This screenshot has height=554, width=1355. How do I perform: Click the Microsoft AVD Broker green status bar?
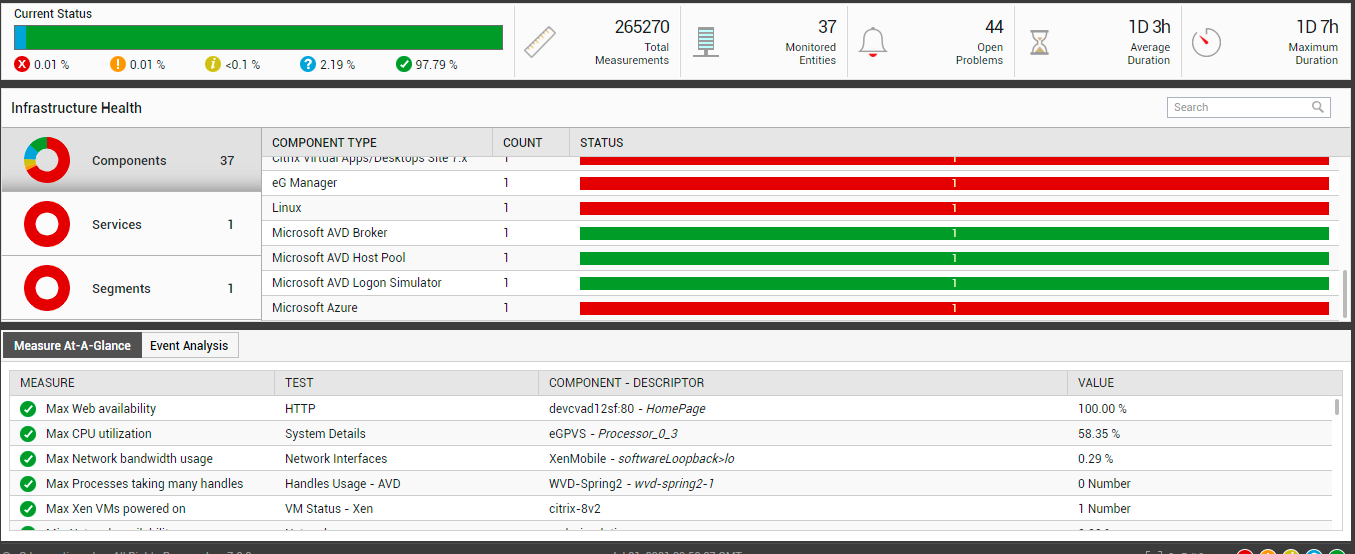954,233
